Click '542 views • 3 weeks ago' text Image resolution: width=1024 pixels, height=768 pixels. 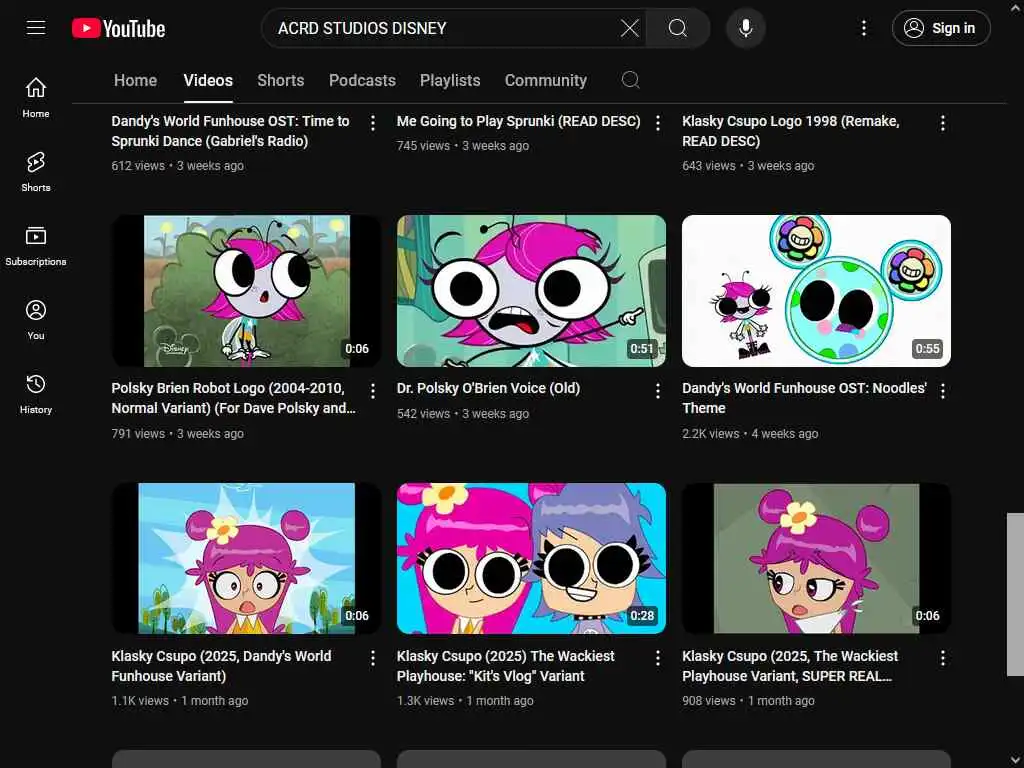(463, 413)
